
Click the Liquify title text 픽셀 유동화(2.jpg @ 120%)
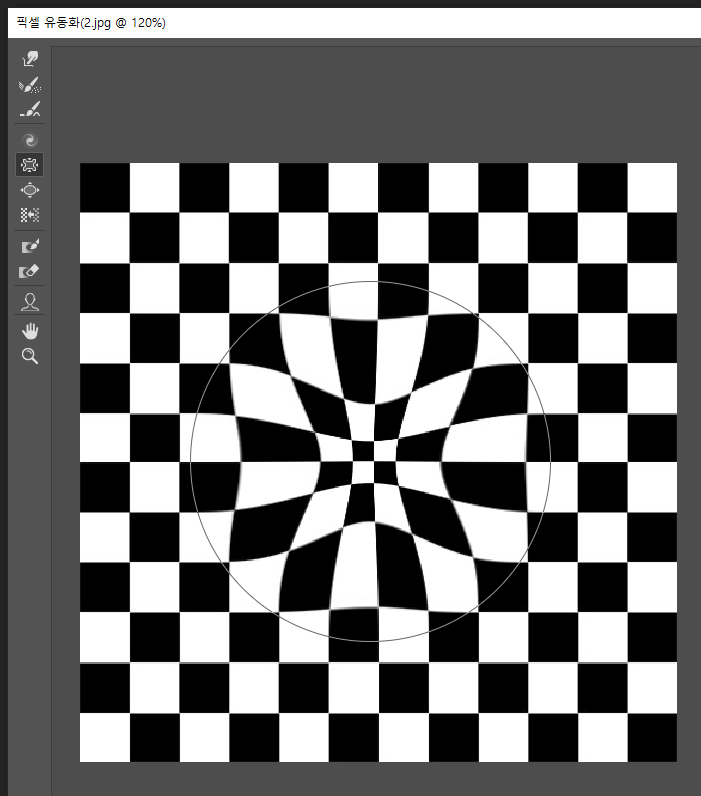91,23
